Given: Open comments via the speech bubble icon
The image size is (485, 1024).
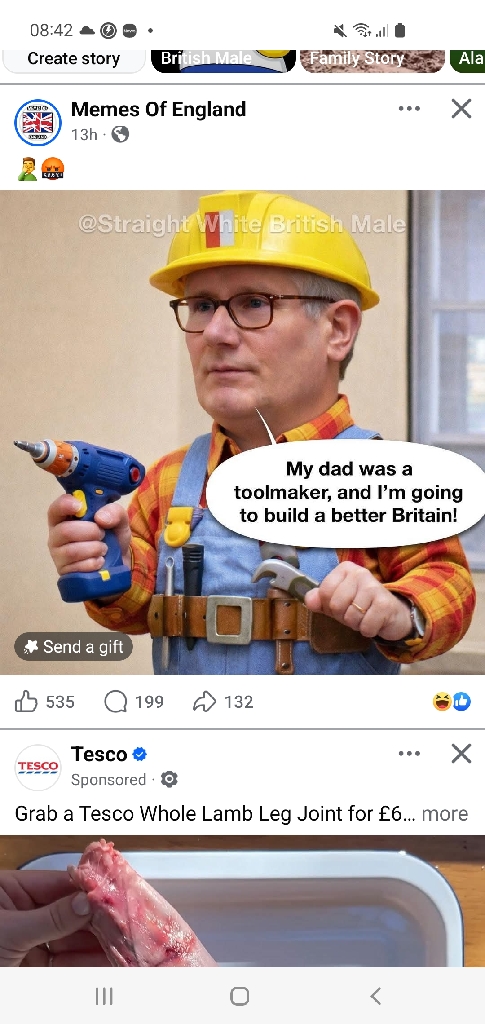Looking at the screenshot, I should 116,702.
